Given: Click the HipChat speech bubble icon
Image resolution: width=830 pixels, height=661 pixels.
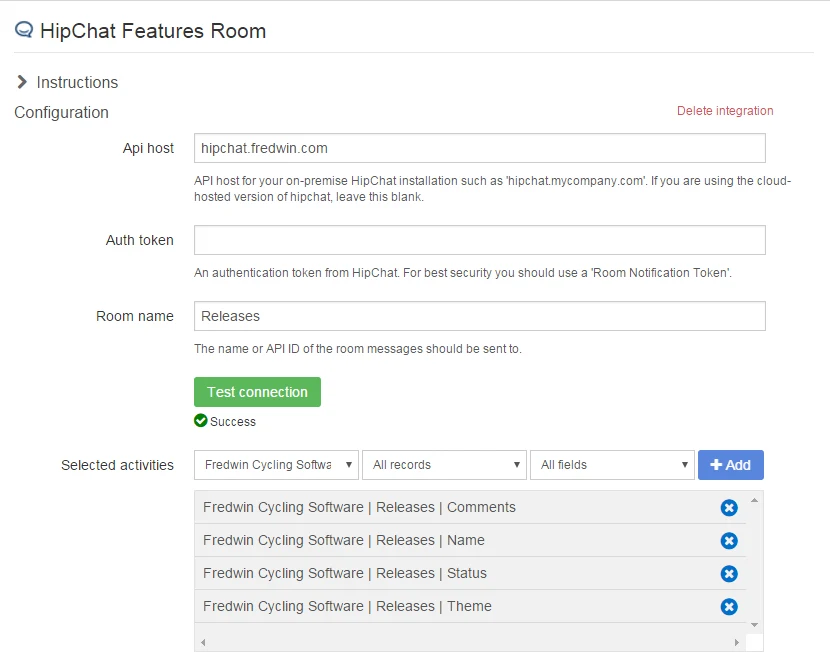Looking at the screenshot, I should click(x=24, y=30).
